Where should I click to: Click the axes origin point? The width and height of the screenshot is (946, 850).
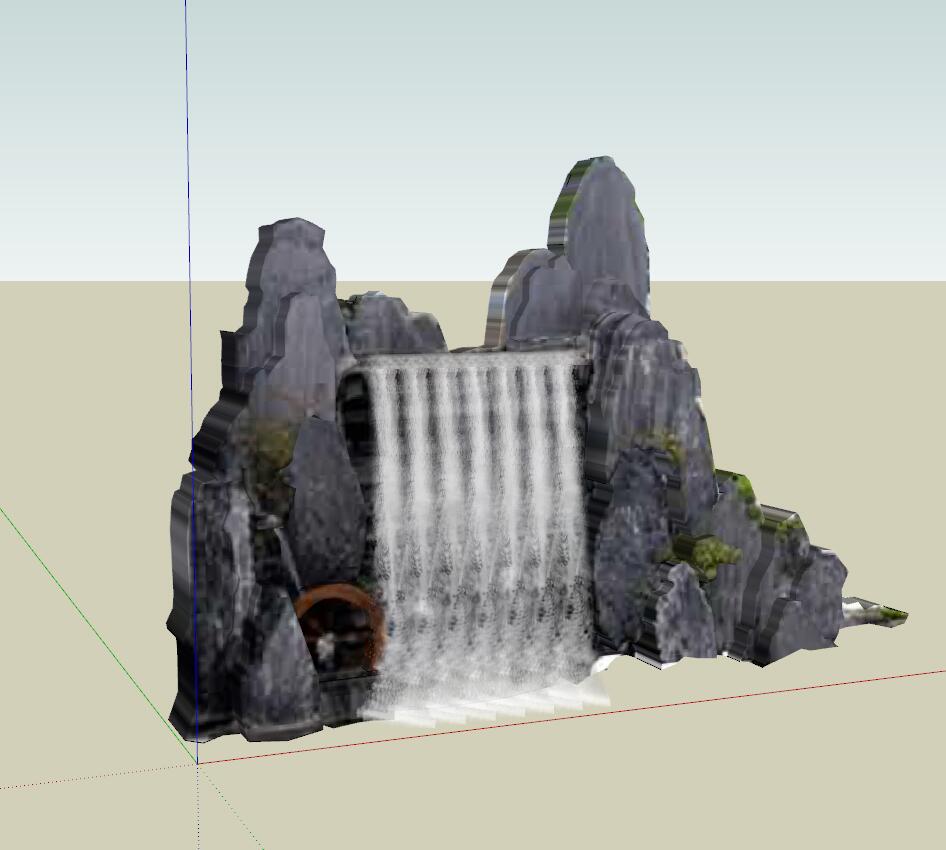(x=197, y=763)
